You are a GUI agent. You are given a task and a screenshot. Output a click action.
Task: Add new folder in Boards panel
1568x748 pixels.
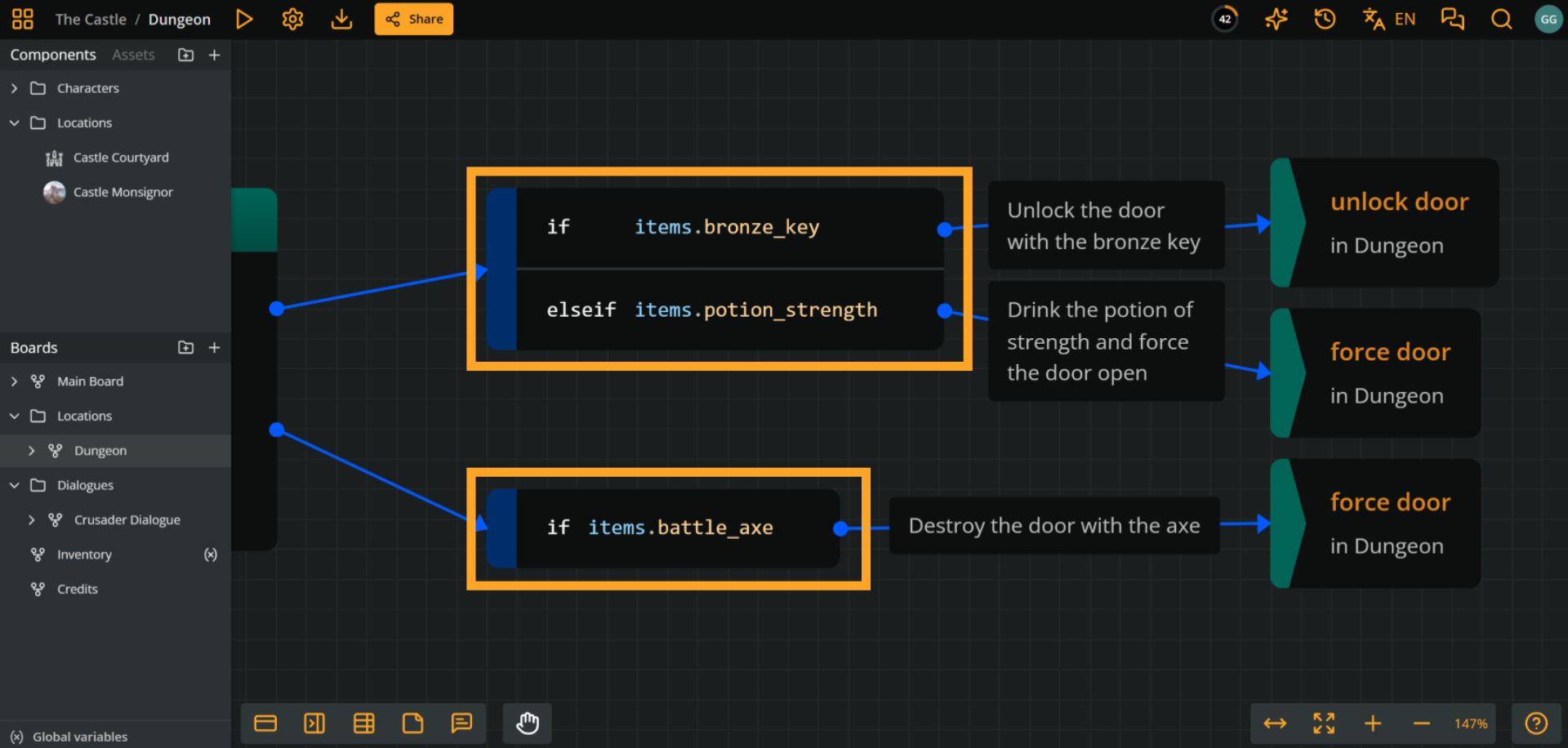[x=186, y=347]
